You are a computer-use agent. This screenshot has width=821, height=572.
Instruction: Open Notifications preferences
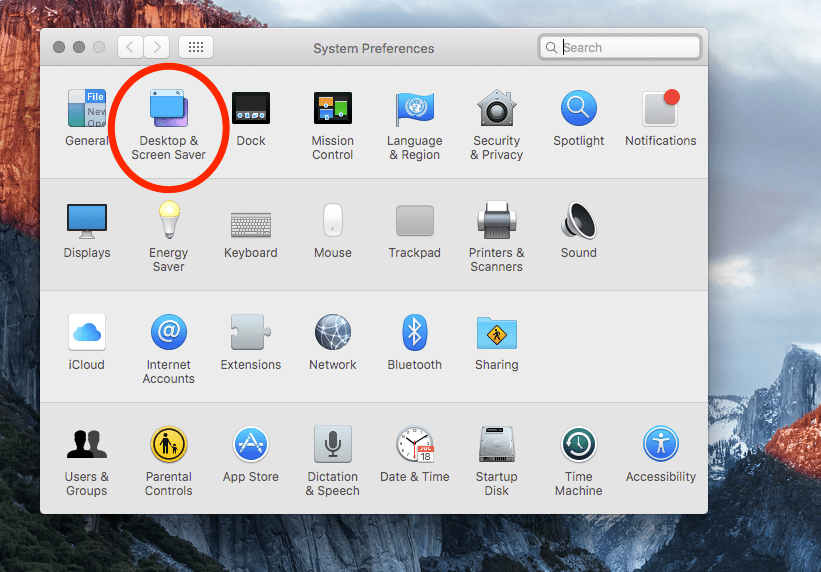[660, 109]
